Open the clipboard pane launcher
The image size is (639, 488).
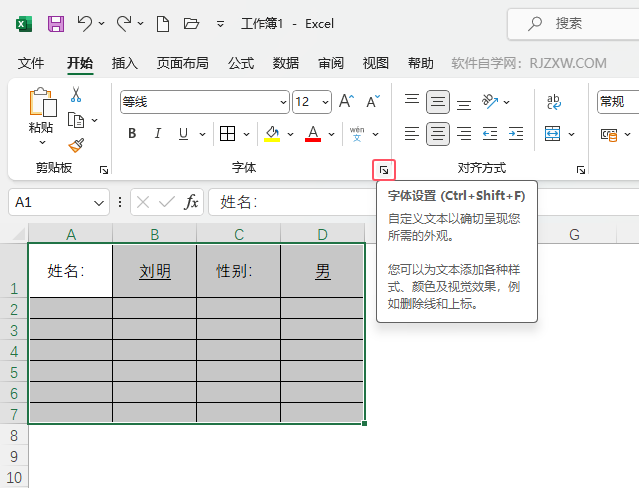(104, 170)
